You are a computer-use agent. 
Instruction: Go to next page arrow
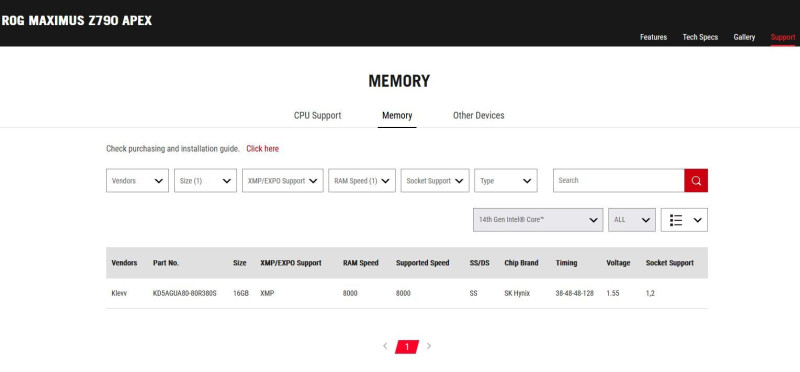(429, 346)
